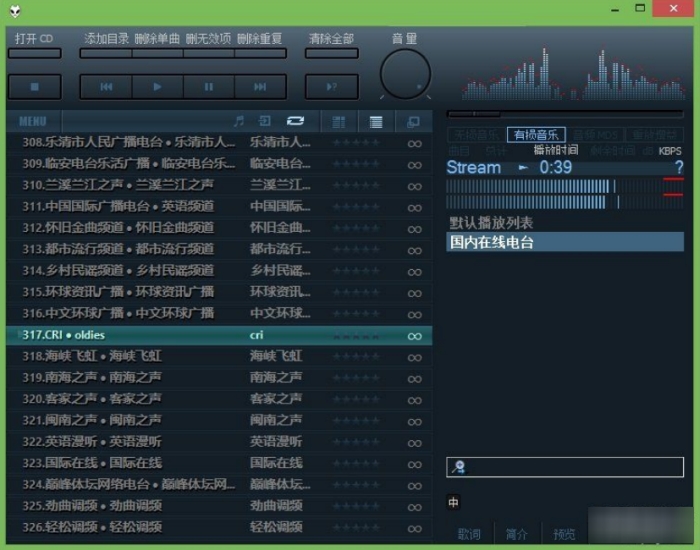Select track 324.巅峰体坛网络电台

[x=219, y=485]
